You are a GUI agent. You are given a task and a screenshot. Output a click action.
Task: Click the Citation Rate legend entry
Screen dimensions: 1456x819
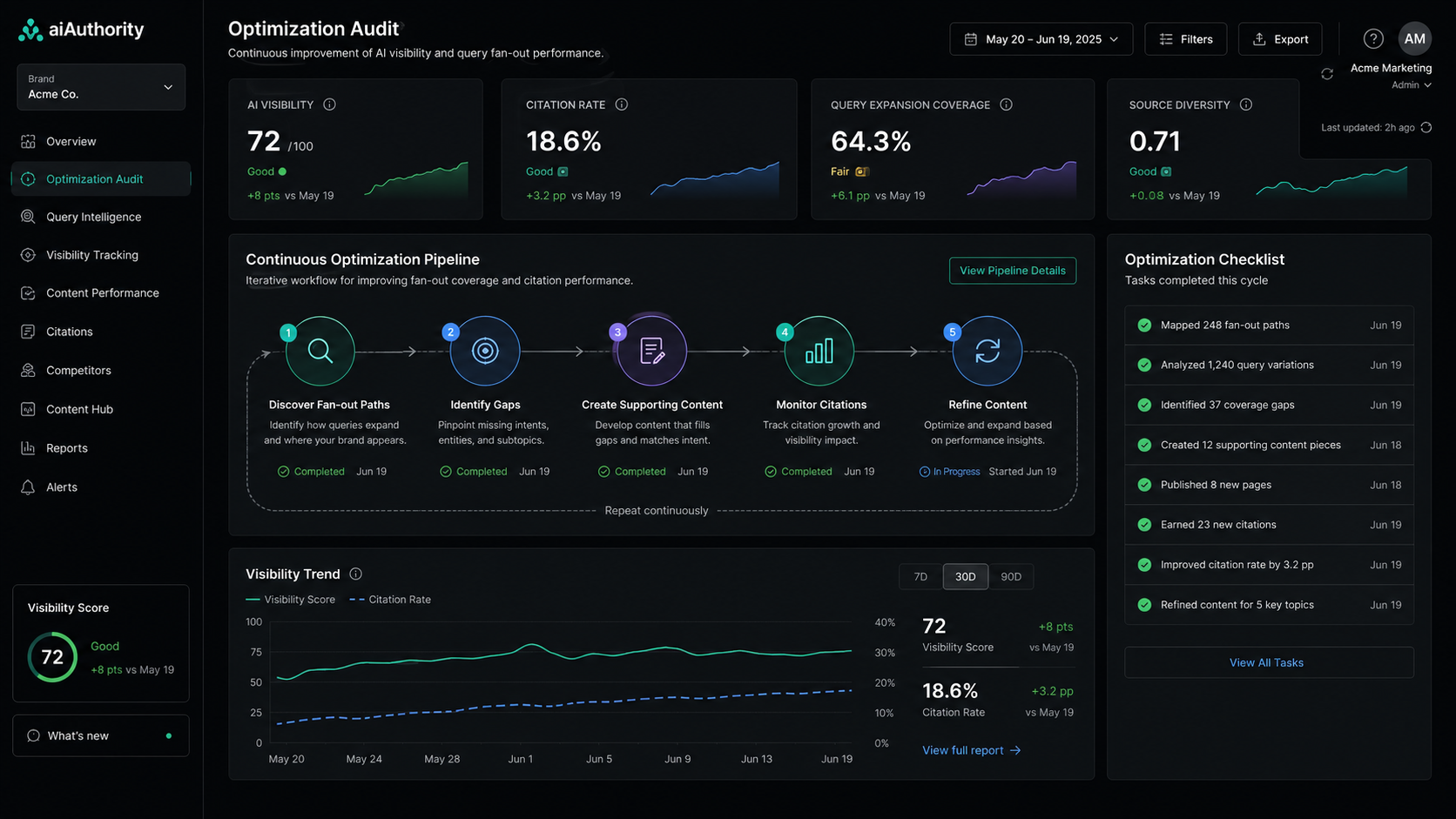click(390, 600)
